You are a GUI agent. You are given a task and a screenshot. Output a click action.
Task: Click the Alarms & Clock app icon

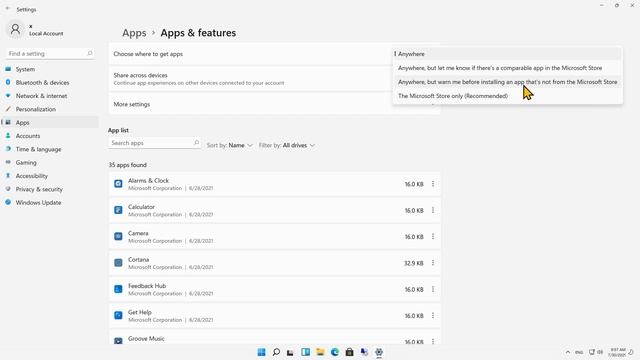[118, 184]
